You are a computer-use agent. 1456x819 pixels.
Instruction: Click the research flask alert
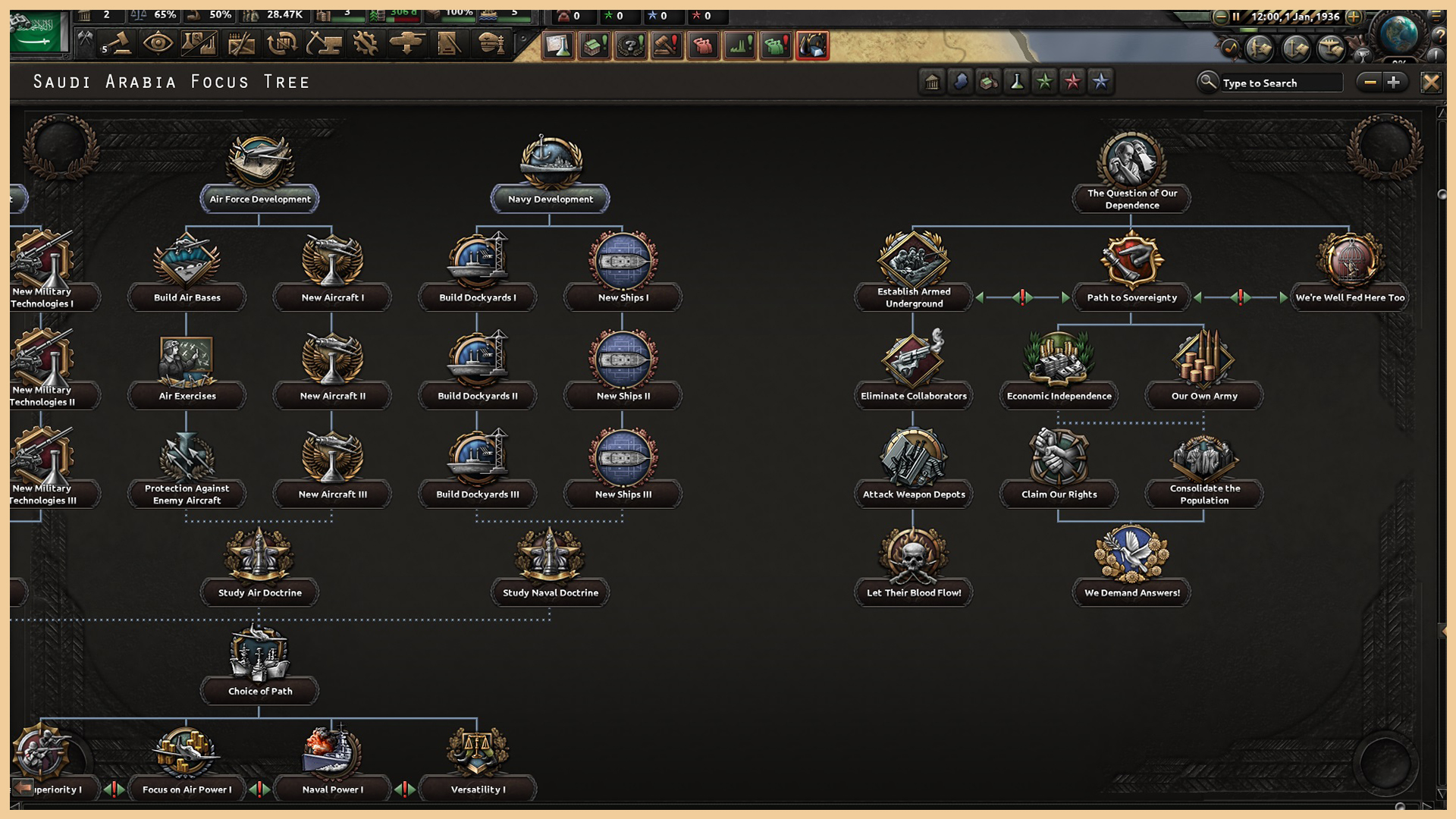pyautogui.click(x=558, y=45)
